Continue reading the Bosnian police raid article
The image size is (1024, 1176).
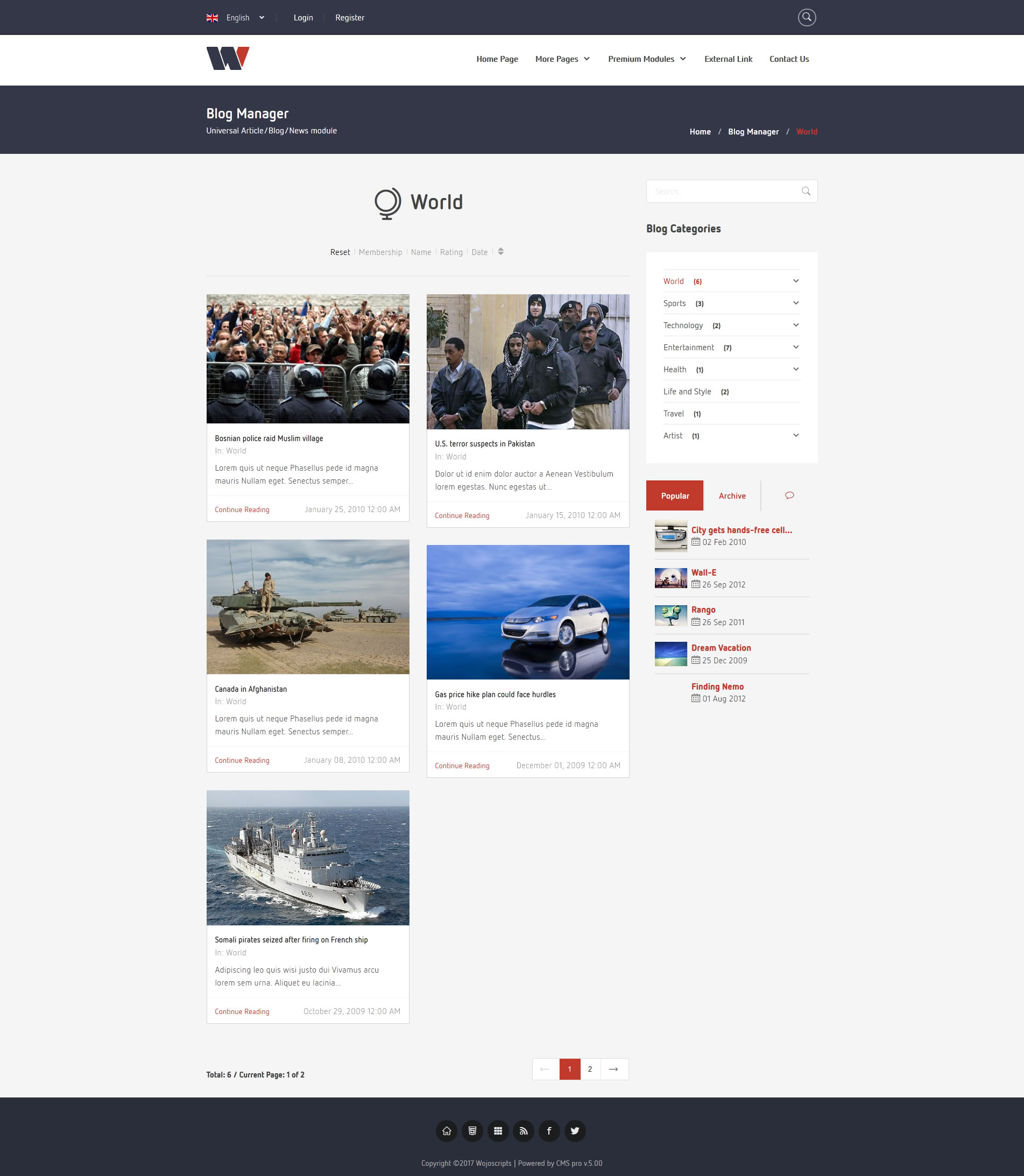pos(242,509)
